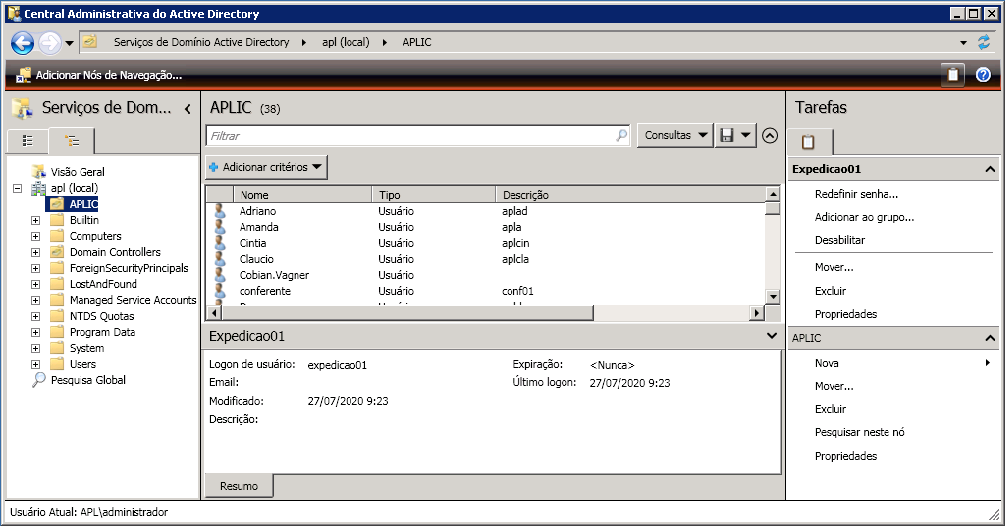Sort list by the Tipo column header
Screen dimensions: 1005x526
(x=433, y=195)
